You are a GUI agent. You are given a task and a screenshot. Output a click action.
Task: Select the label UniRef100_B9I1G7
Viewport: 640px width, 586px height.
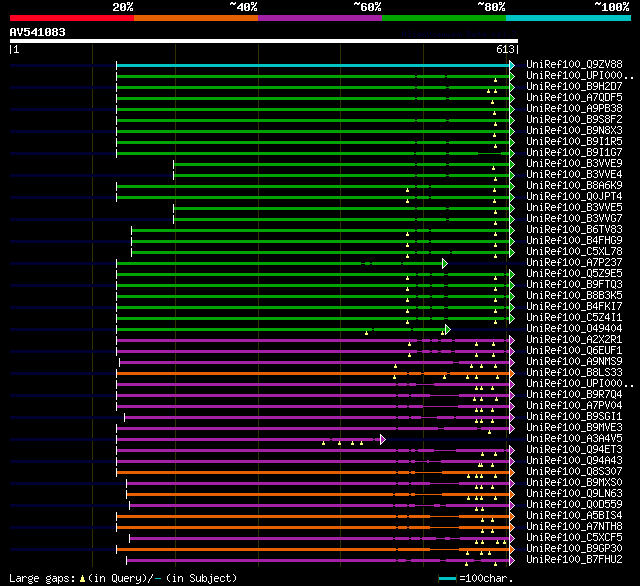pos(574,153)
